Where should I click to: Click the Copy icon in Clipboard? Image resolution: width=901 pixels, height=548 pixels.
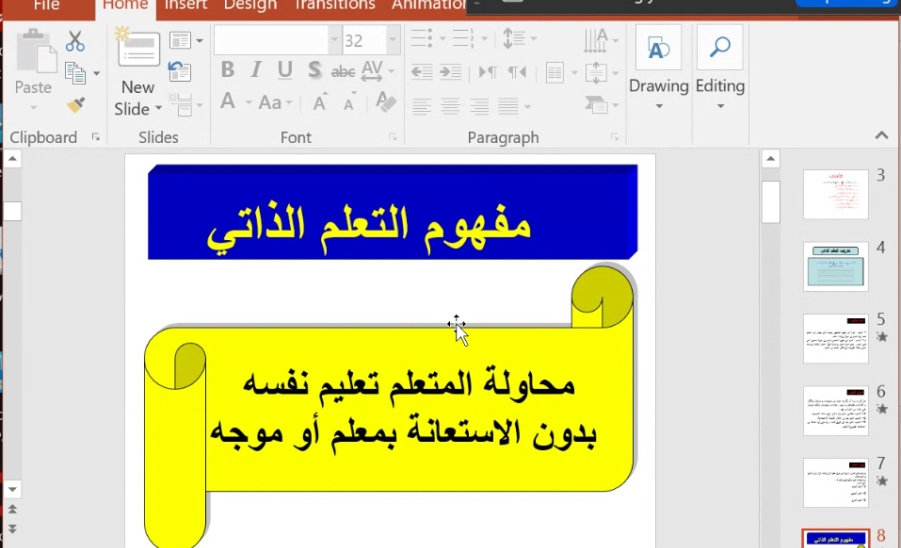click(x=75, y=73)
